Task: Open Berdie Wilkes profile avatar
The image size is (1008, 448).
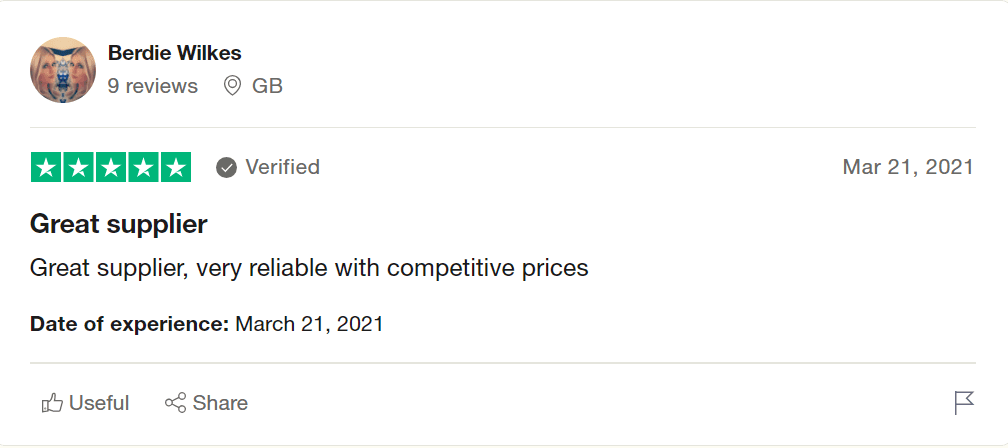Action: 63,70
